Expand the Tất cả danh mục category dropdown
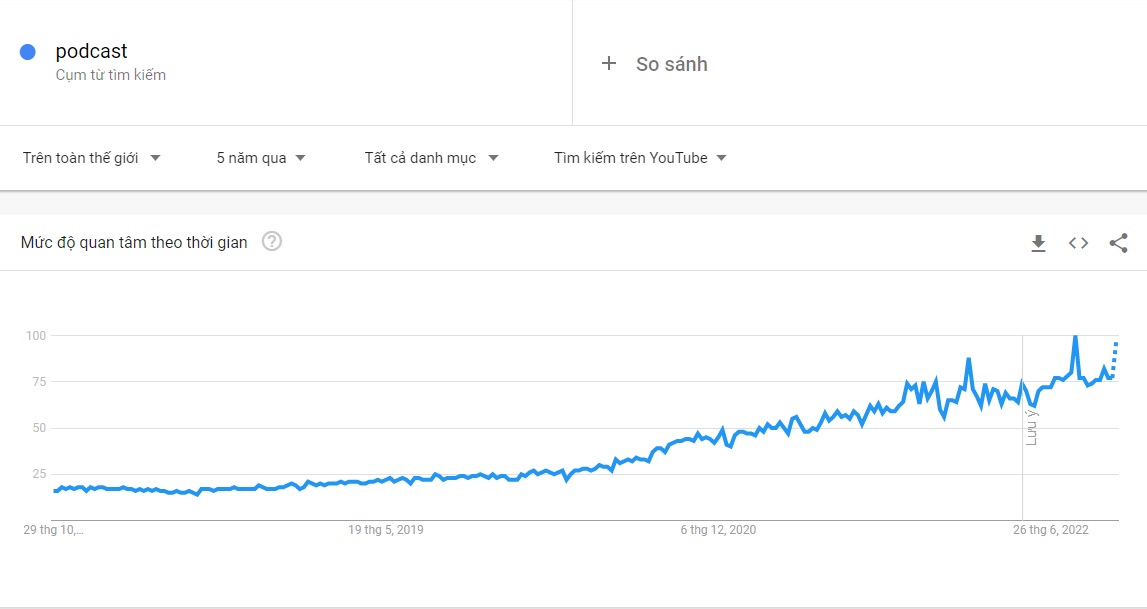Viewport: 1147px width, 609px height. 432,158
